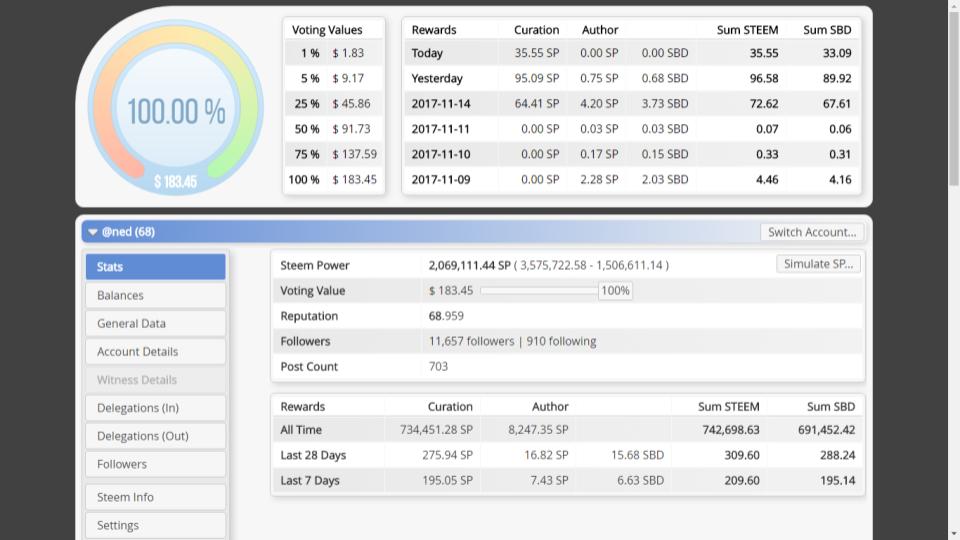Click the Post Count value 703
Viewport: 960px width, 540px height.
[438, 366]
